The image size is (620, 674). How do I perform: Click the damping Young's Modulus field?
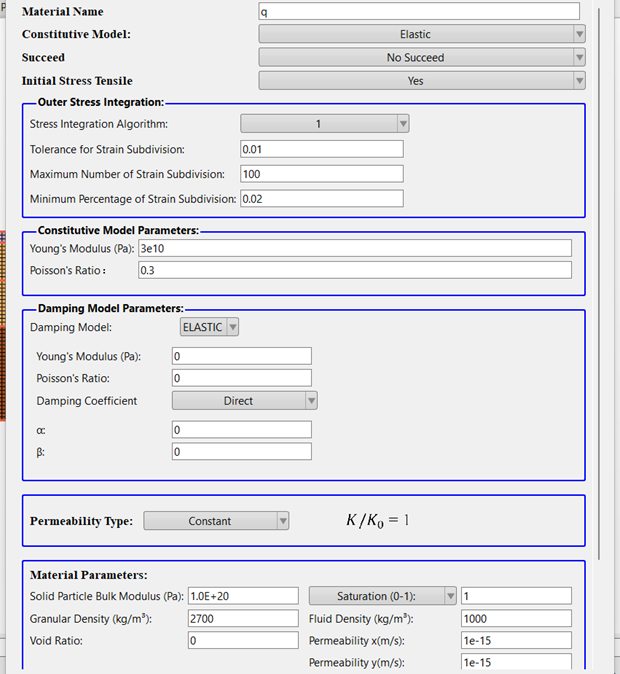242,356
